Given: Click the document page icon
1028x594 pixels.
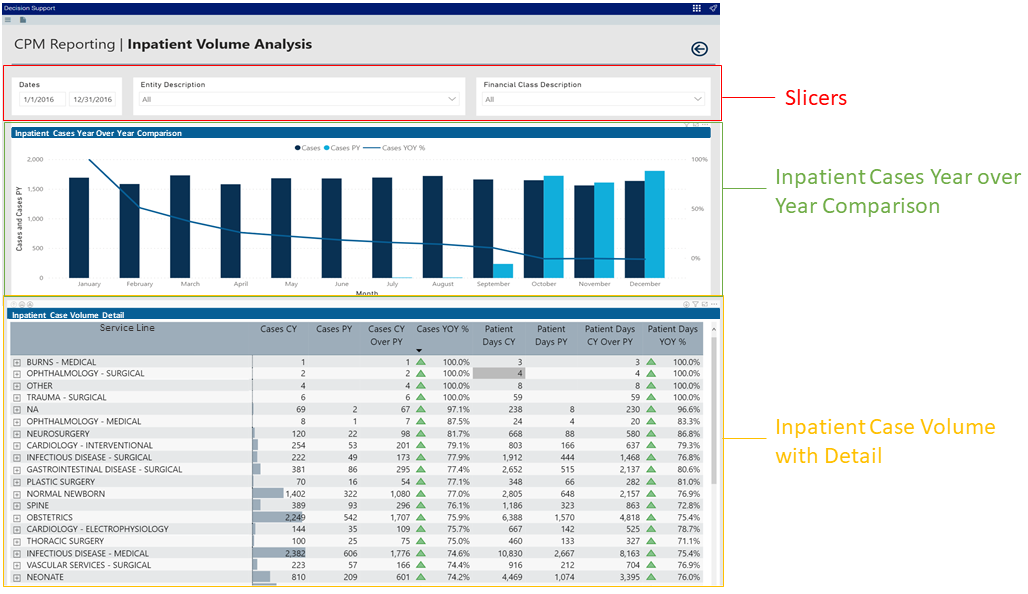Looking at the screenshot, I should pyautogui.click(x=23, y=19).
